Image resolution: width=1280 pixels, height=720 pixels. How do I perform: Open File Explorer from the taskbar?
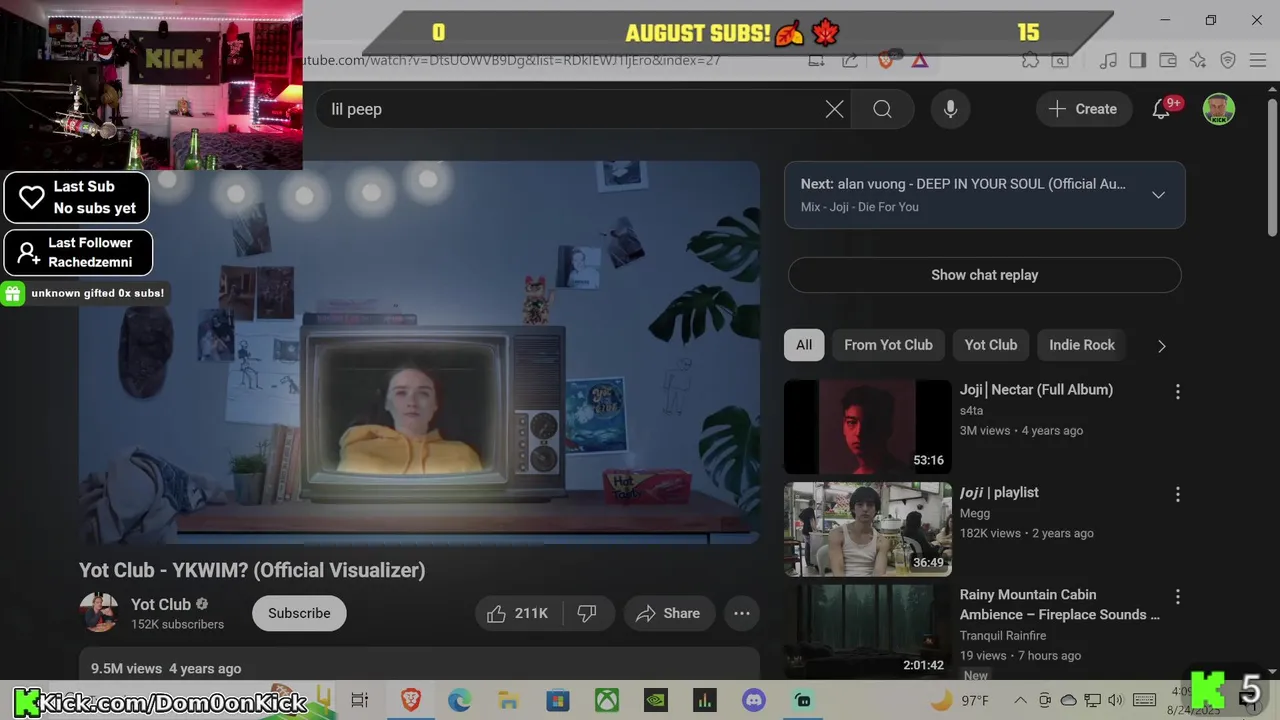coord(508,700)
